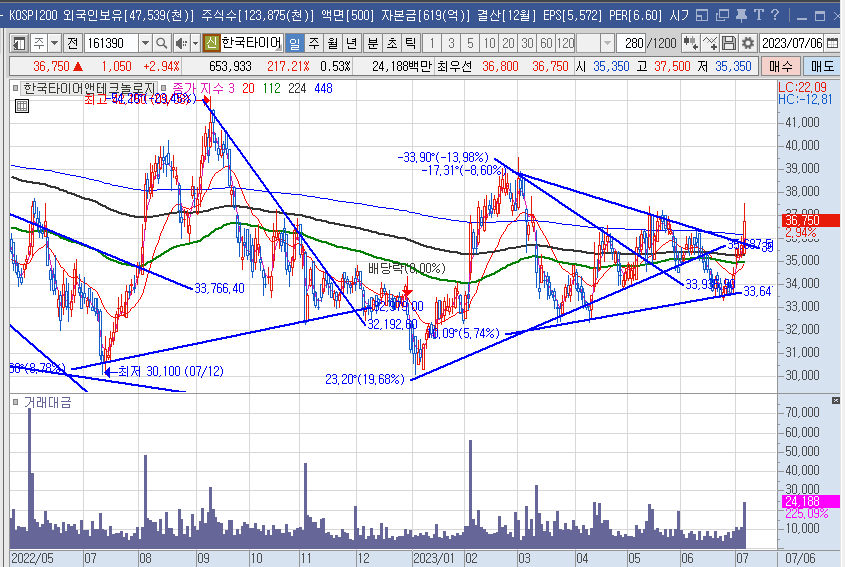Click moving average period 448 legend
This screenshot has height=567, width=845.
[x=323, y=88]
